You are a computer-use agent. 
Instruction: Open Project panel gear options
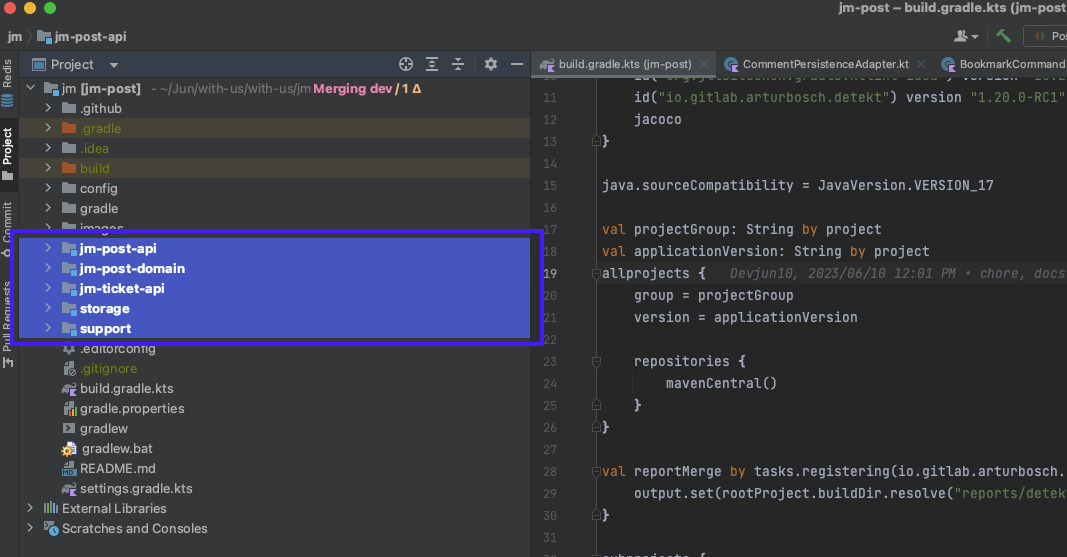coord(491,64)
